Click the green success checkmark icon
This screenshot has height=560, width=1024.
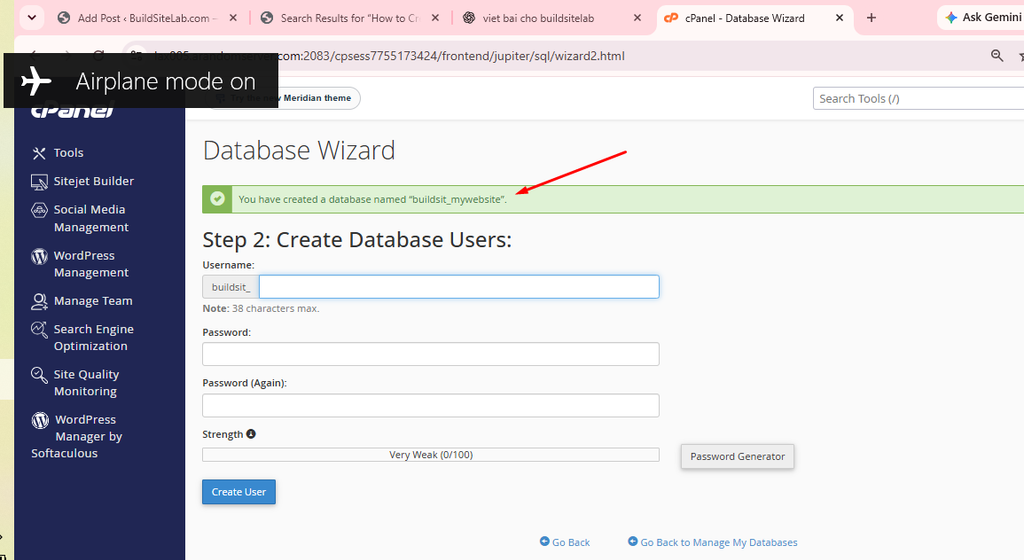coord(217,199)
